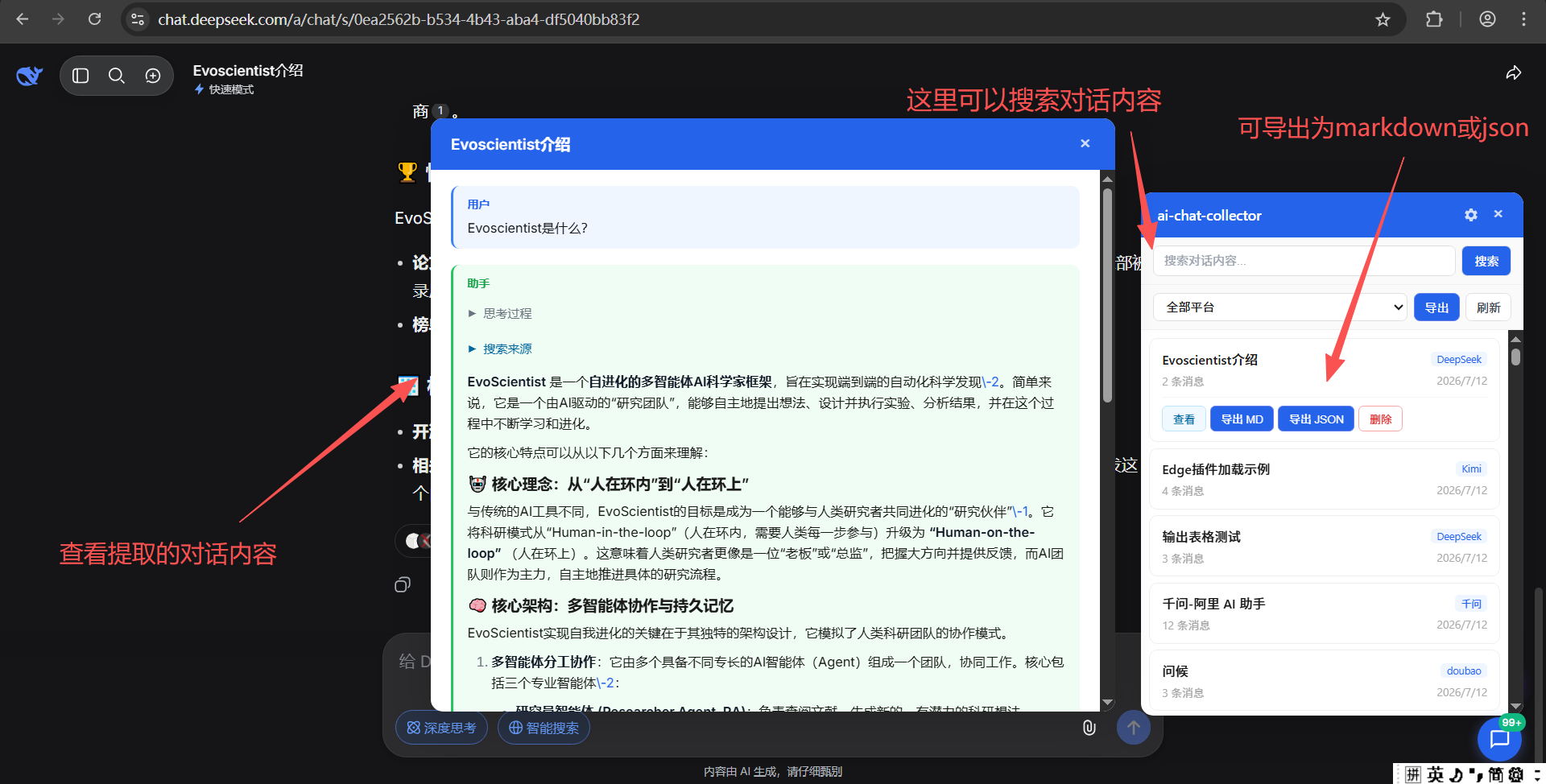Select the Edge插件加载示例 conversation
The width and height of the screenshot is (1546, 784).
click(x=1325, y=479)
